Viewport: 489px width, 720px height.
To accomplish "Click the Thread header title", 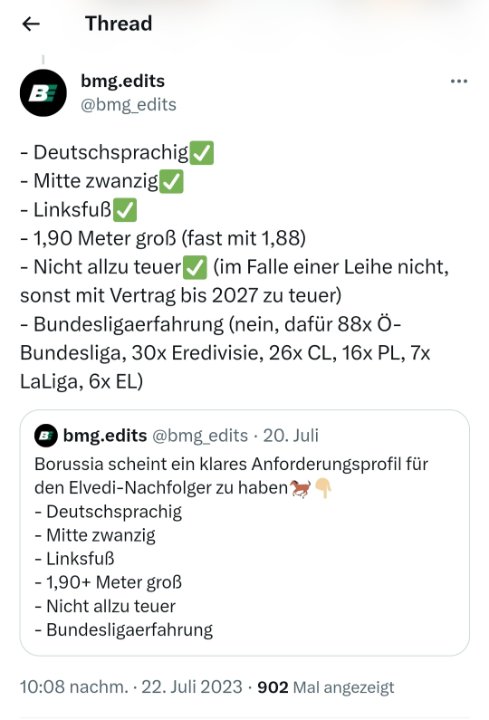I will click(118, 23).
